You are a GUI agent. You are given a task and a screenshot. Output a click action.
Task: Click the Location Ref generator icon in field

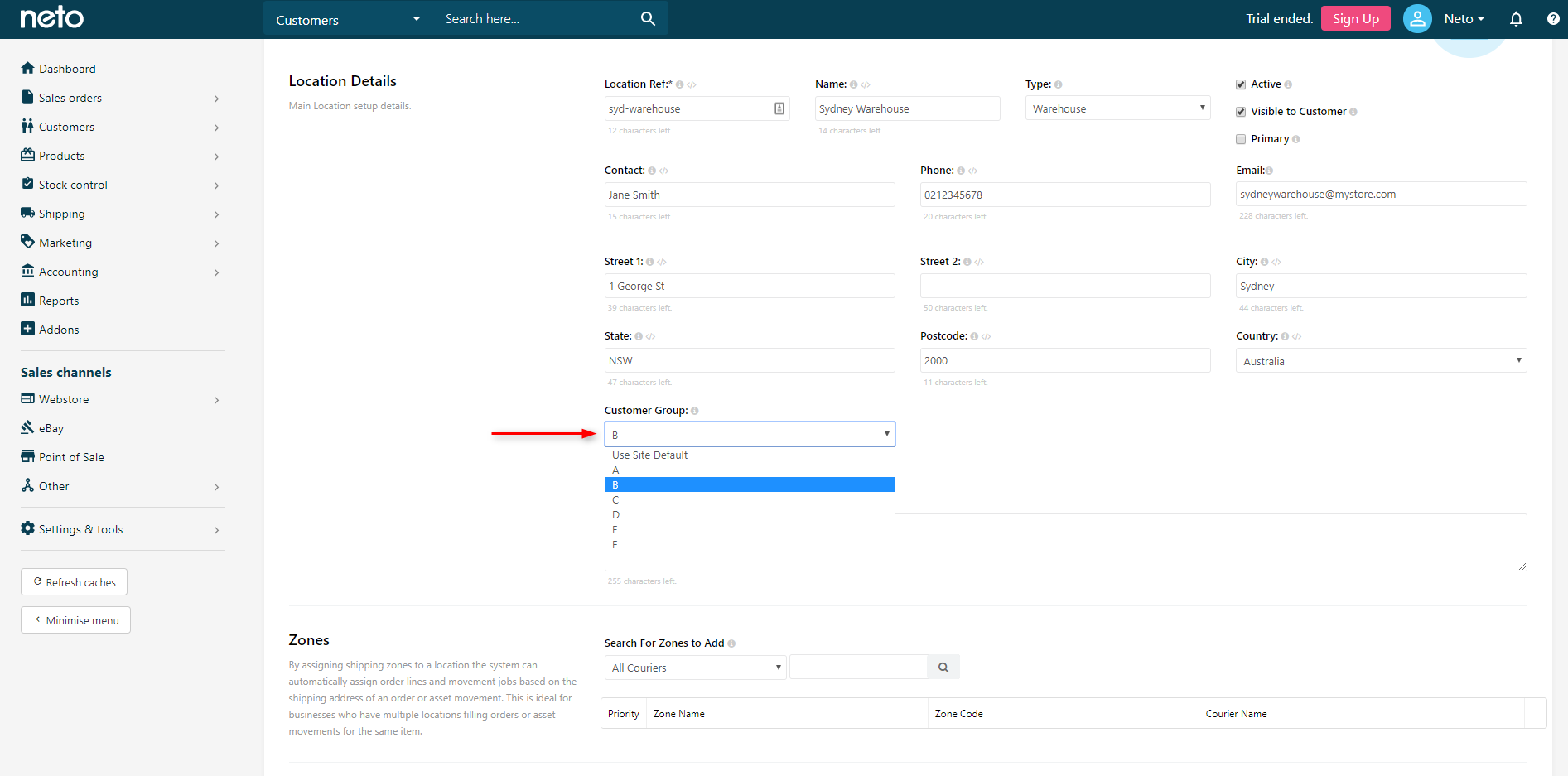(x=779, y=108)
